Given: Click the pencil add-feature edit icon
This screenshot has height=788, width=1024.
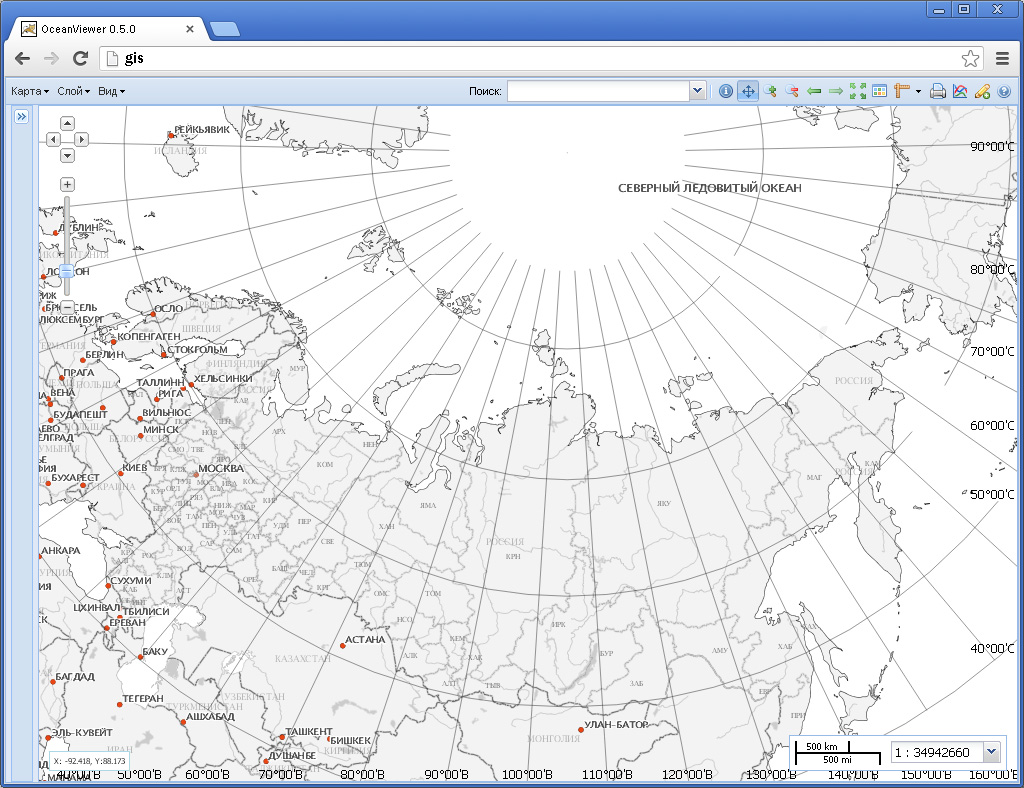Looking at the screenshot, I should 982,91.
